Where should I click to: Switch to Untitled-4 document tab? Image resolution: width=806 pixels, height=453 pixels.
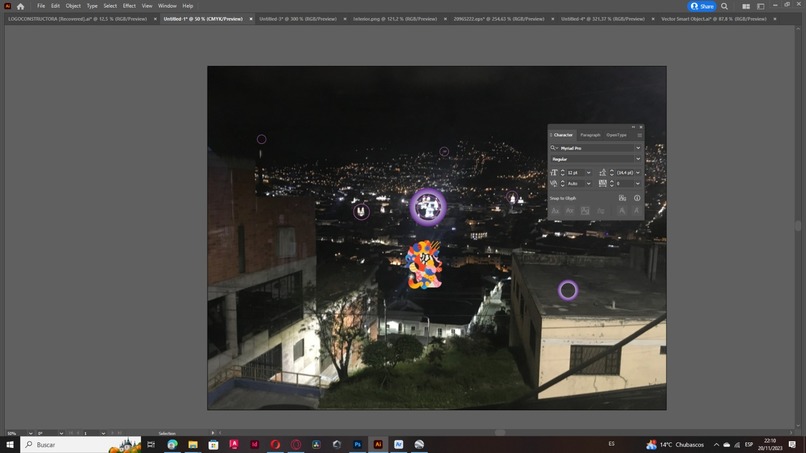602,19
